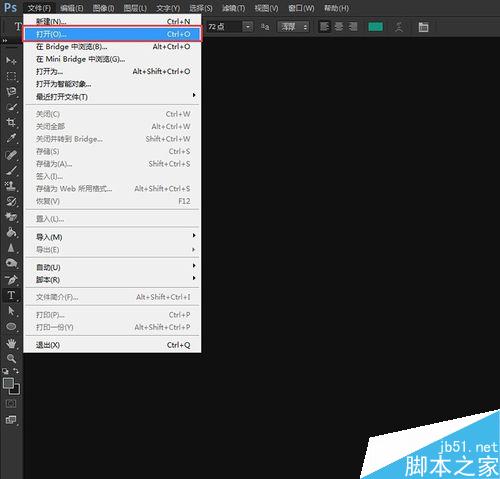Open the 帮助(H) menu
The width and height of the screenshot is (500, 479).
[x=336, y=8]
